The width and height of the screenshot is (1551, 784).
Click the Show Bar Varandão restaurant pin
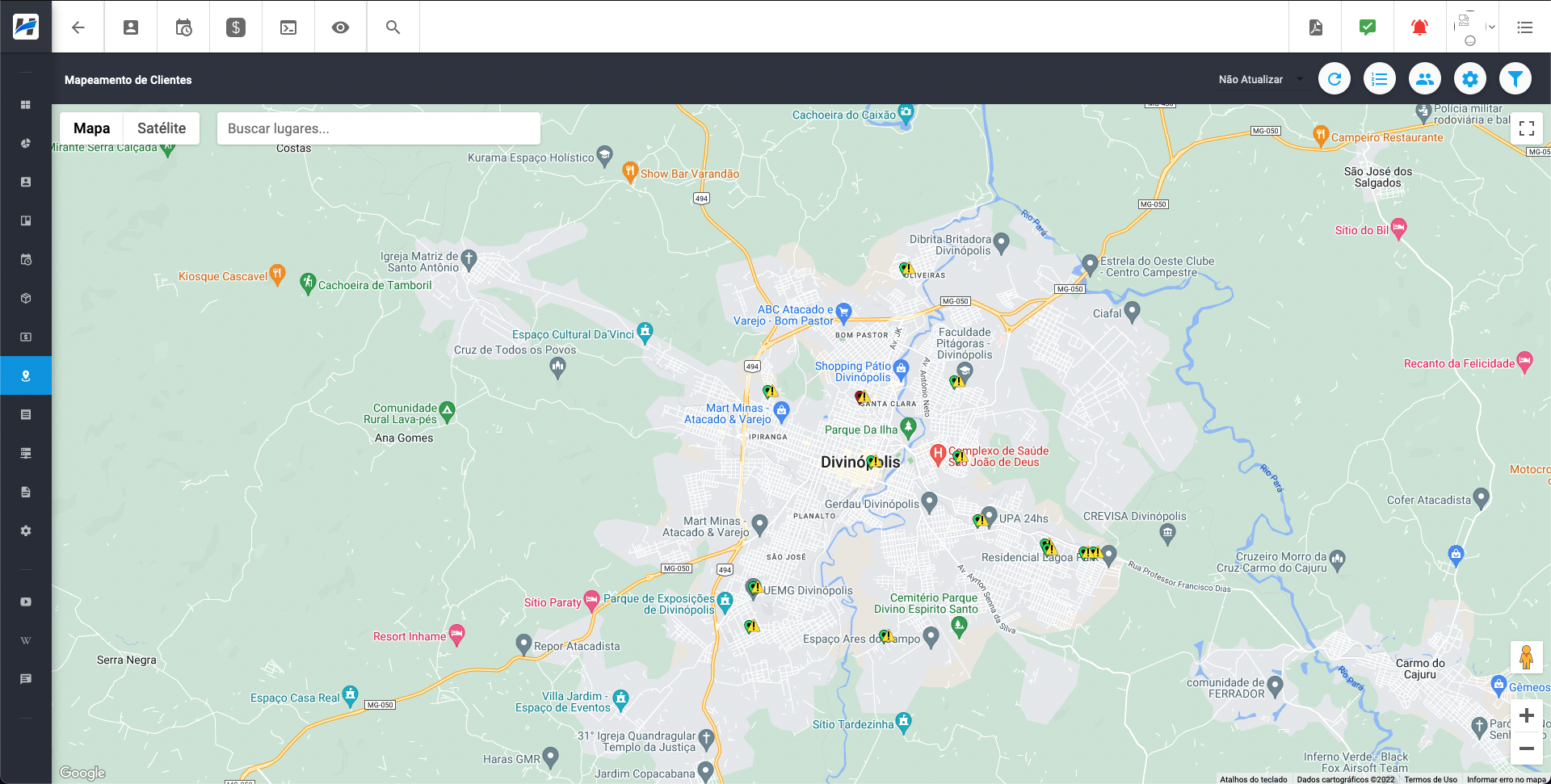click(x=630, y=170)
